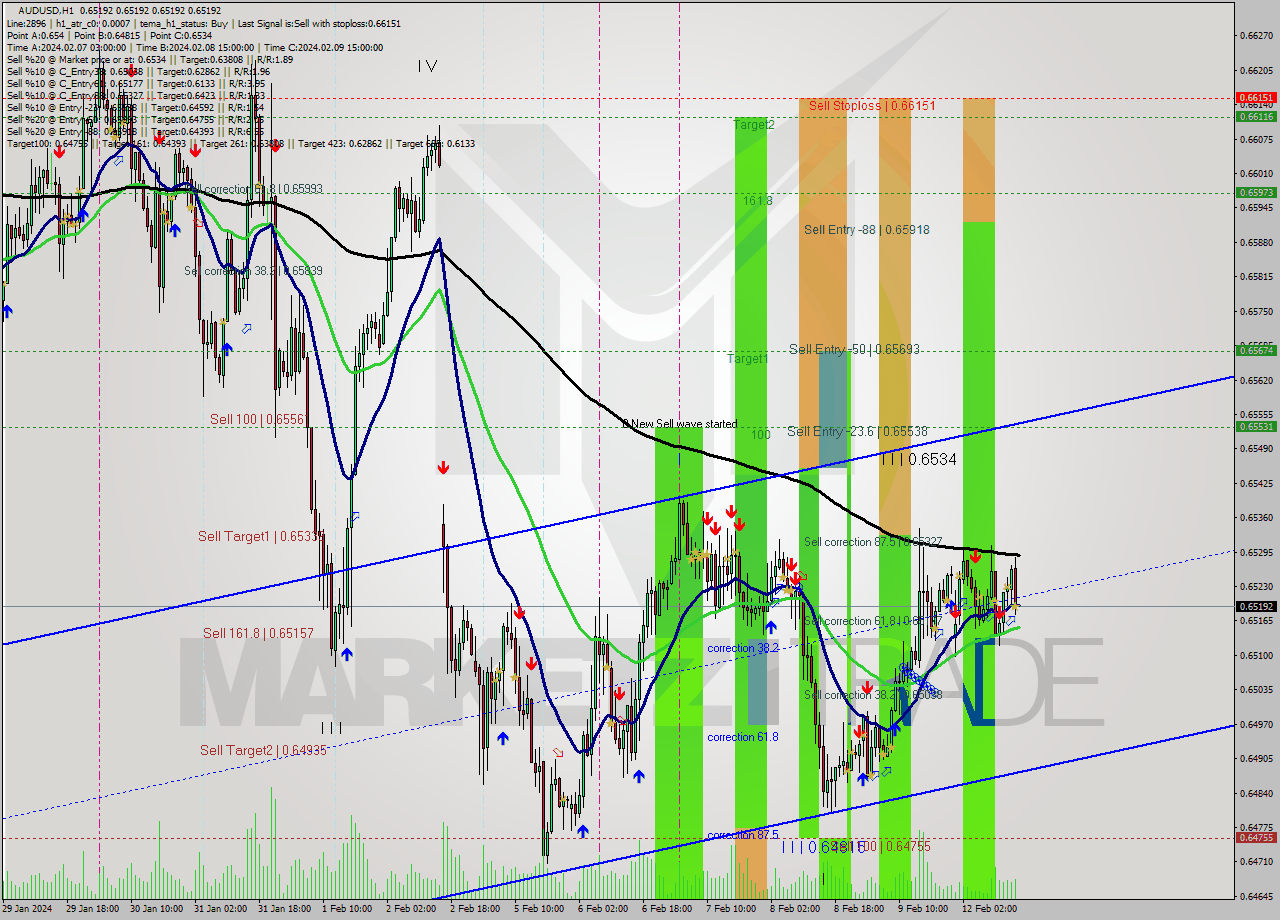Click the 0.64645 price axis value
Image resolution: width=1280 pixels, height=920 pixels.
pyautogui.click(x=1256, y=896)
